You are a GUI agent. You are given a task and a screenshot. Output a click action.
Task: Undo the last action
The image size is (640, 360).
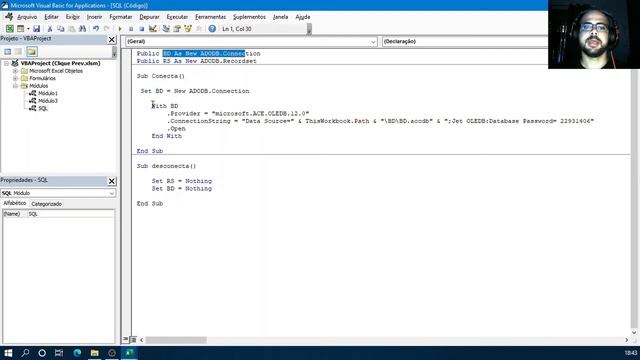[96, 29]
